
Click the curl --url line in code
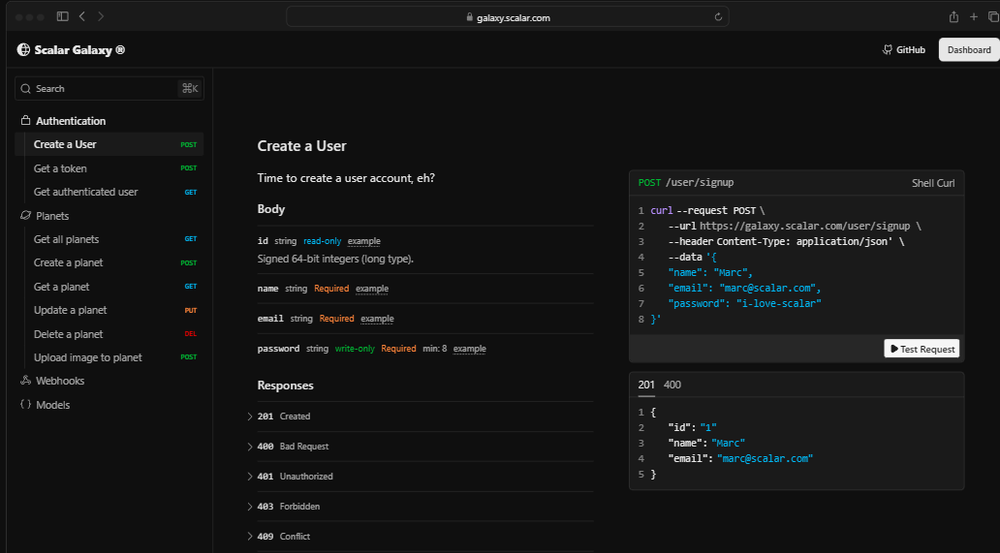point(795,226)
